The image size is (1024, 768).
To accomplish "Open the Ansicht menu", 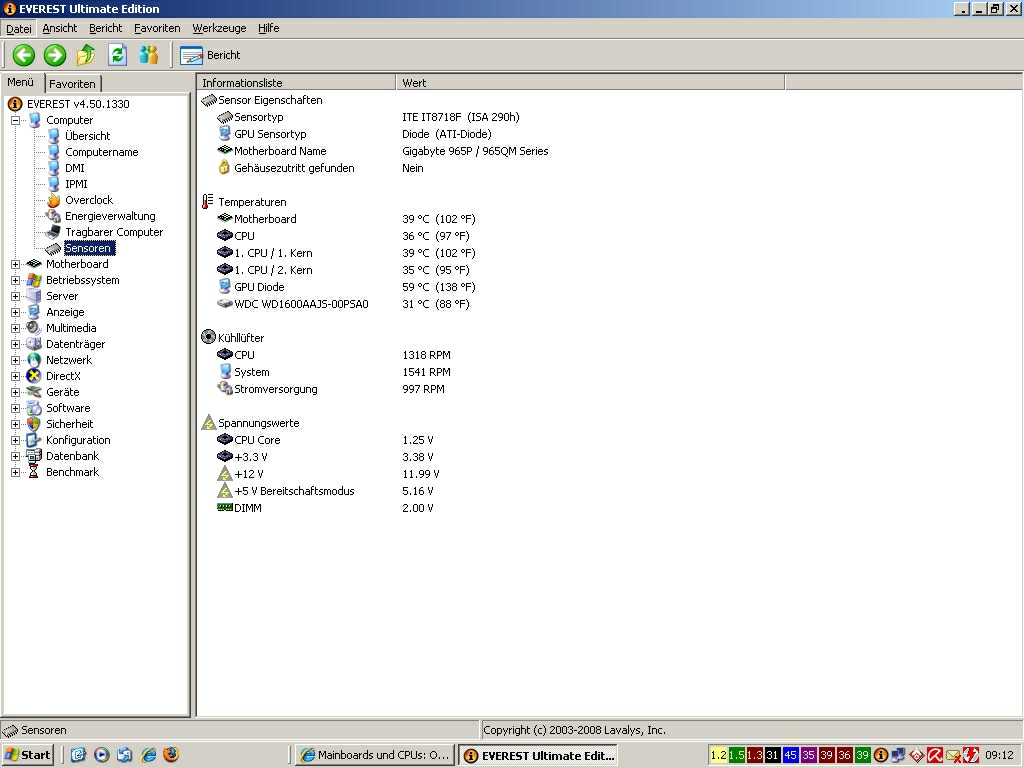I will tap(59, 28).
